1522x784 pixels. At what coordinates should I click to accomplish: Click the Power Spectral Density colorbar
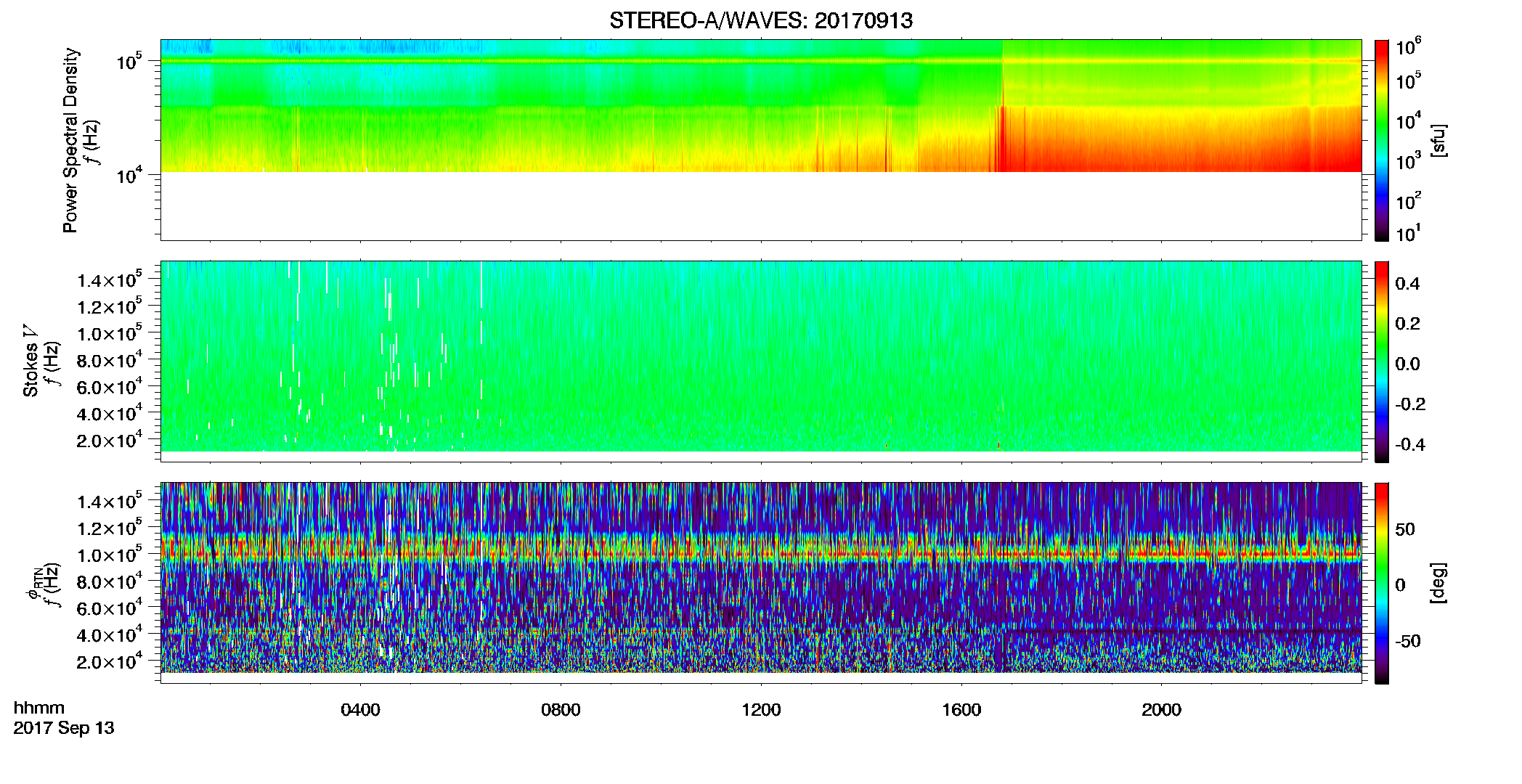click(1382, 140)
